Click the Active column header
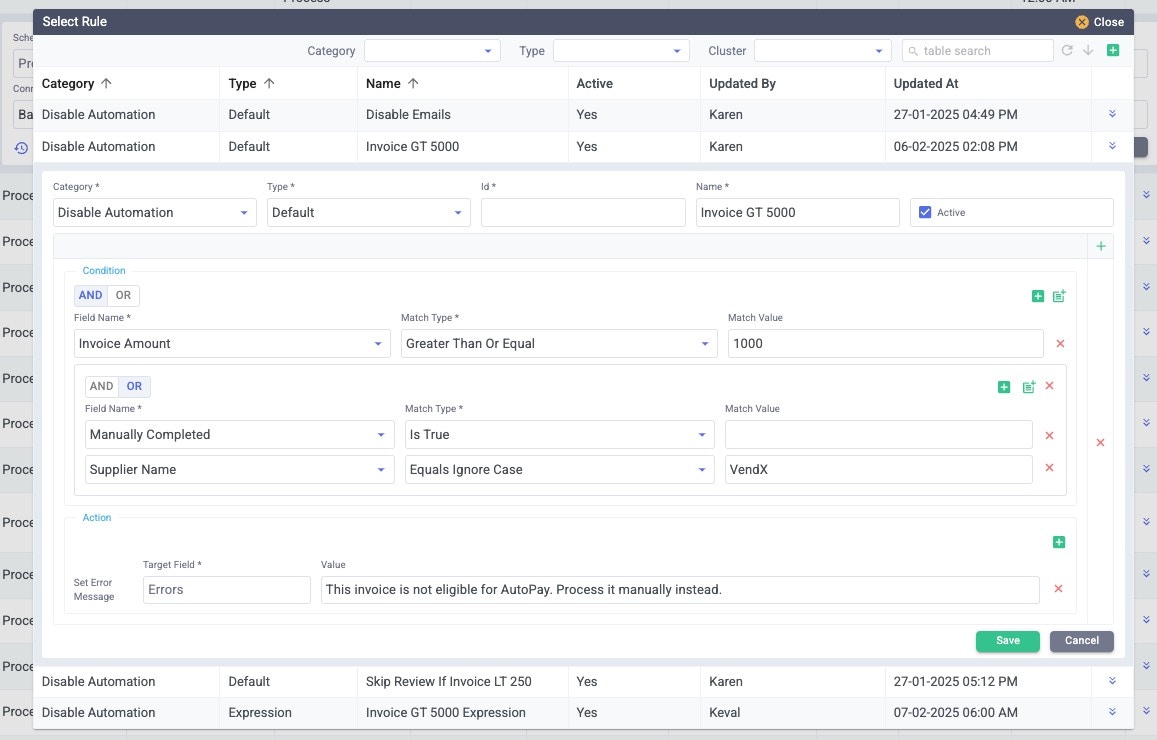 pyautogui.click(x=595, y=83)
